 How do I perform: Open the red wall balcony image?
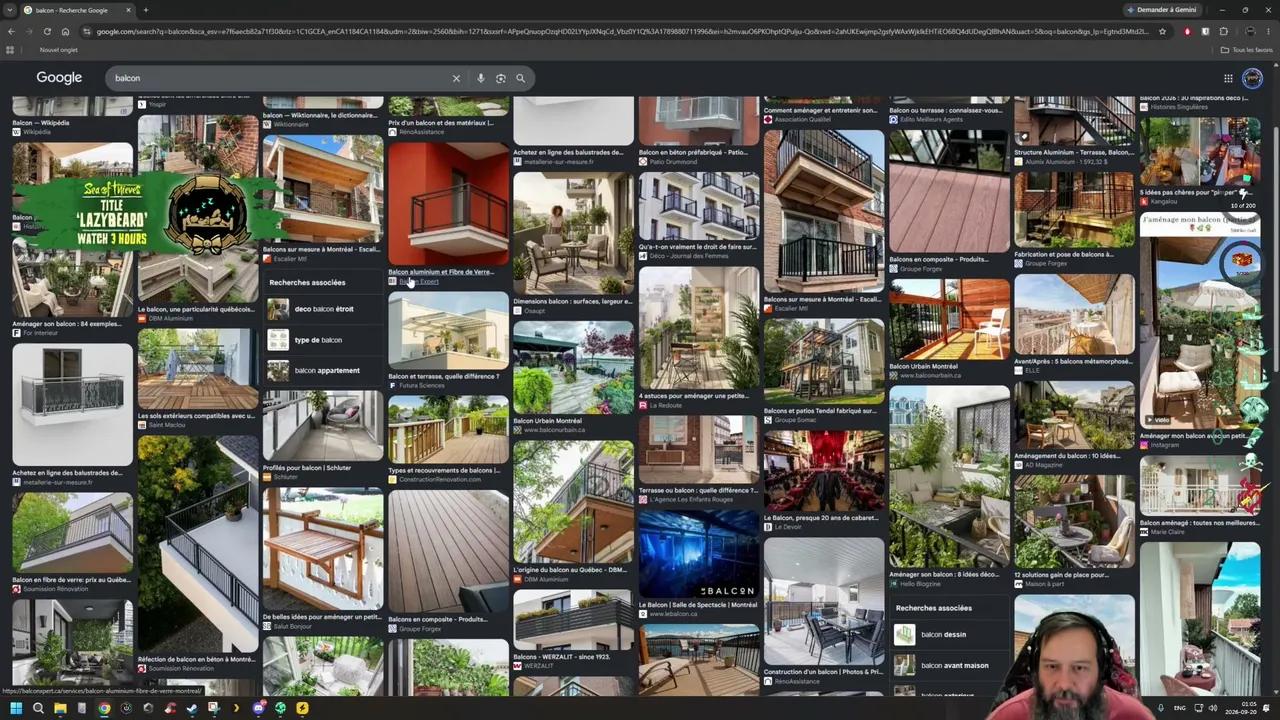point(448,203)
